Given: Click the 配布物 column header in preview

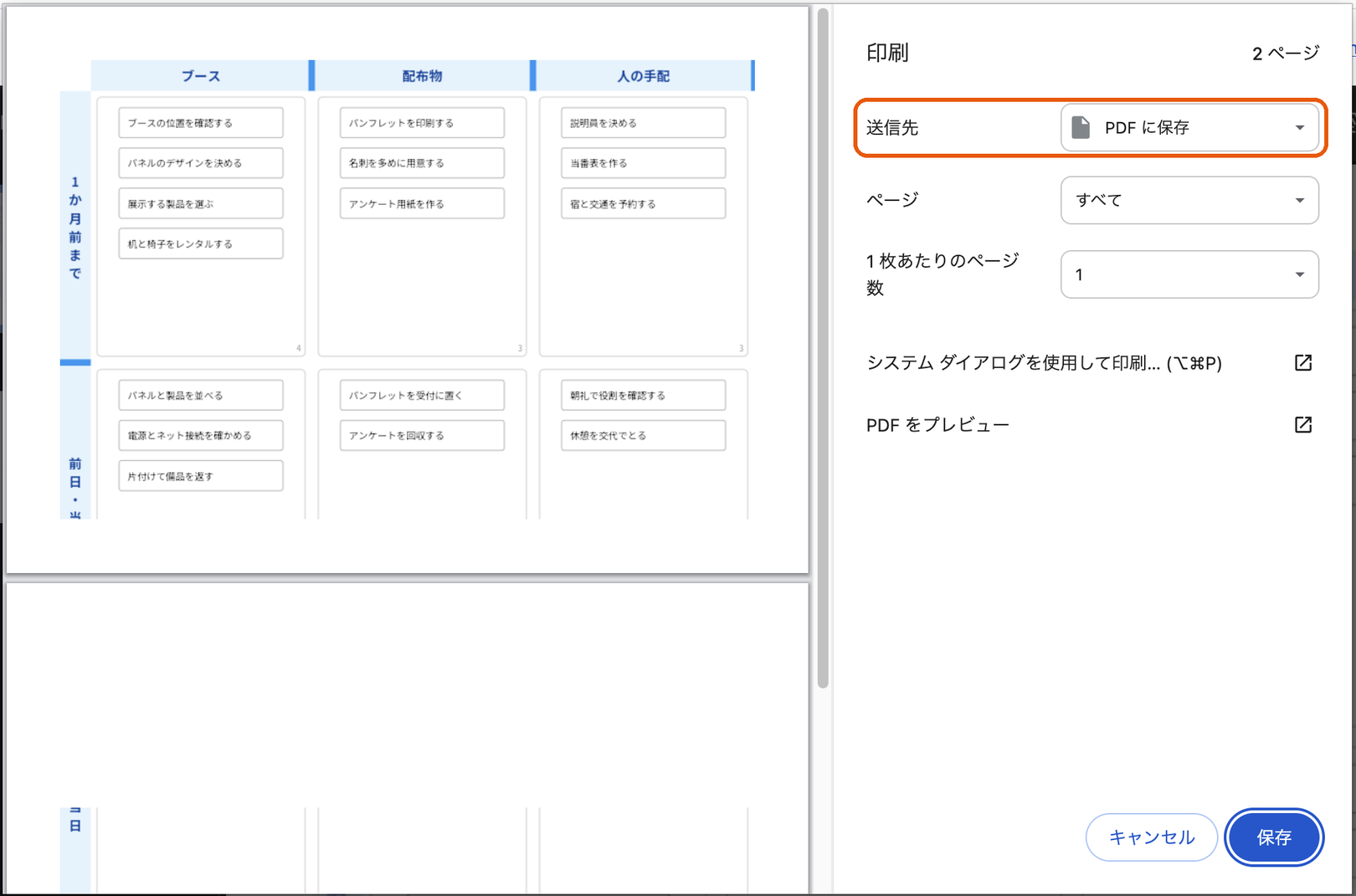Looking at the screenshot, I should coord(422,75).
